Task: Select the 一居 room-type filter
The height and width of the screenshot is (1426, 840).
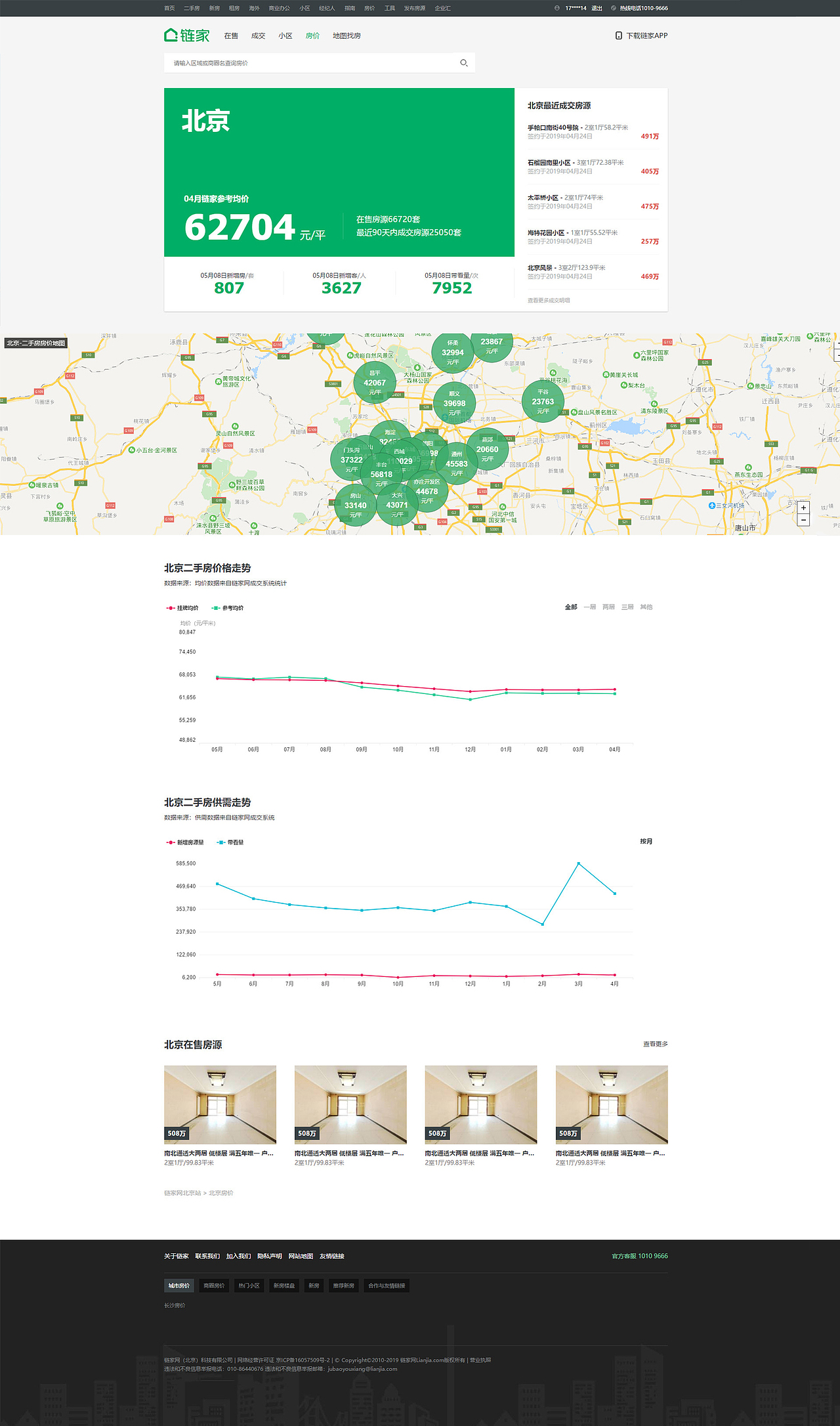Action: pos(590,607)
